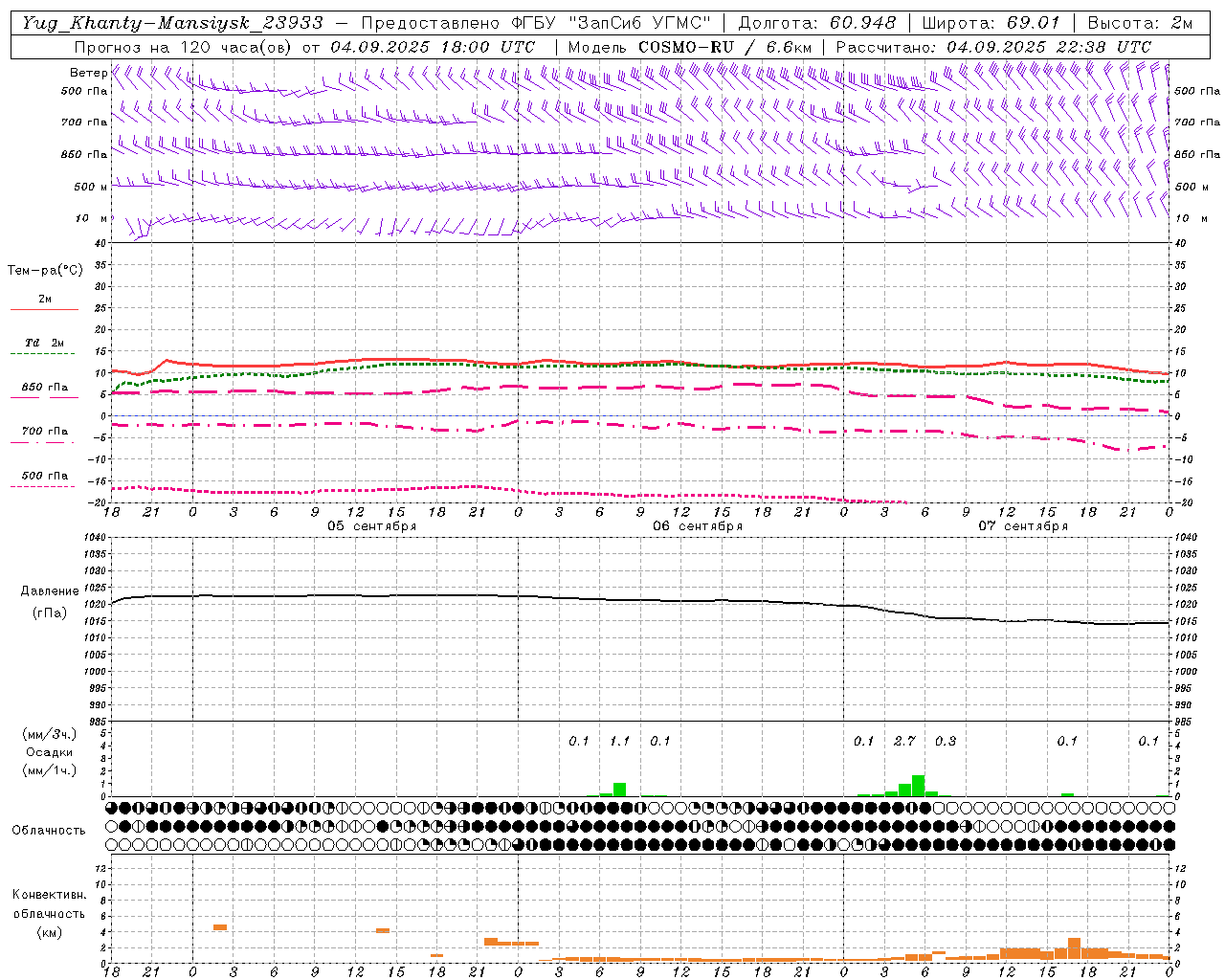1225x980 pixels.
Task: Click the Конвективн. label
Action: tap(49, 895)
